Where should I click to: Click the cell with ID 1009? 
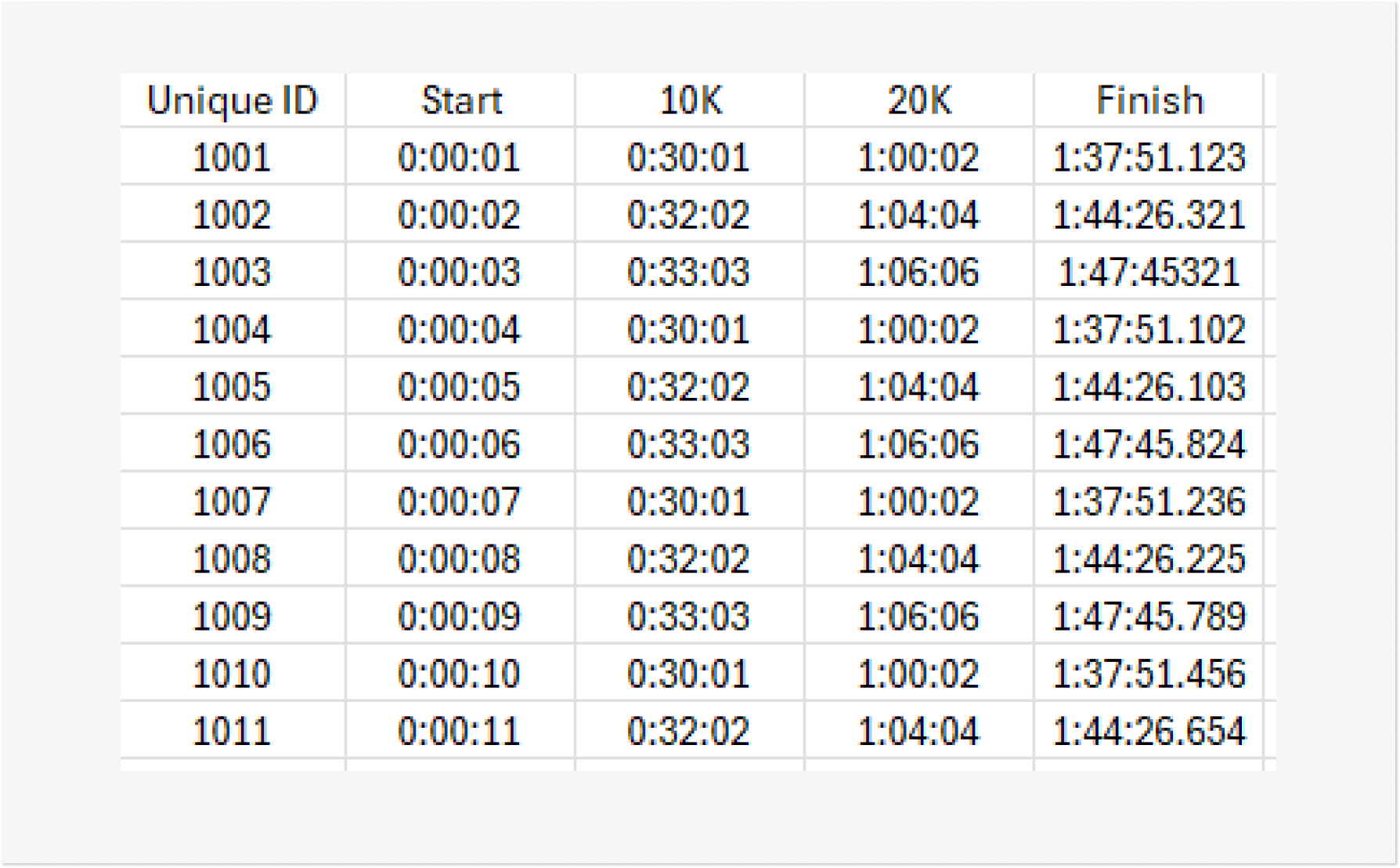[x=233, y=616]
